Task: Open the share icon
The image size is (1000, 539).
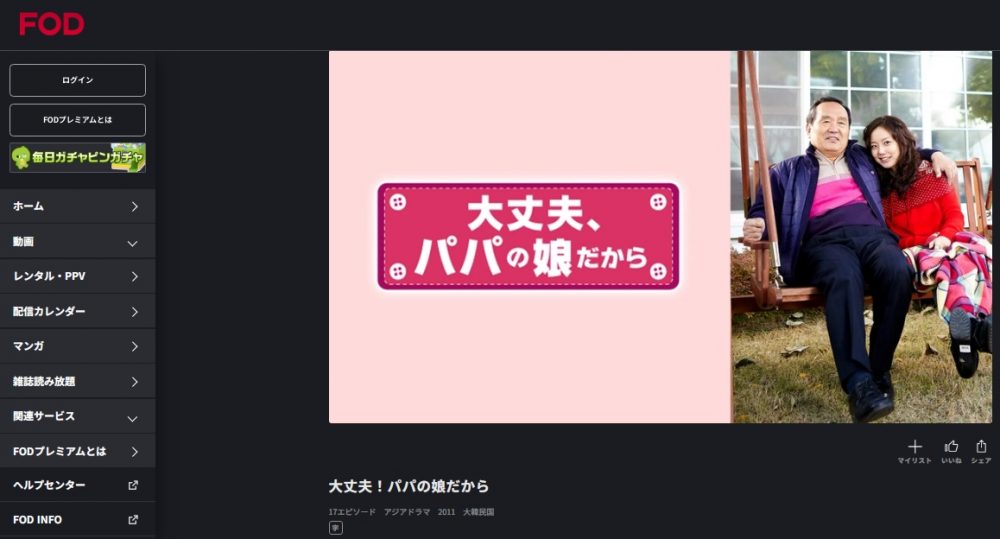Action: (981, 447)
